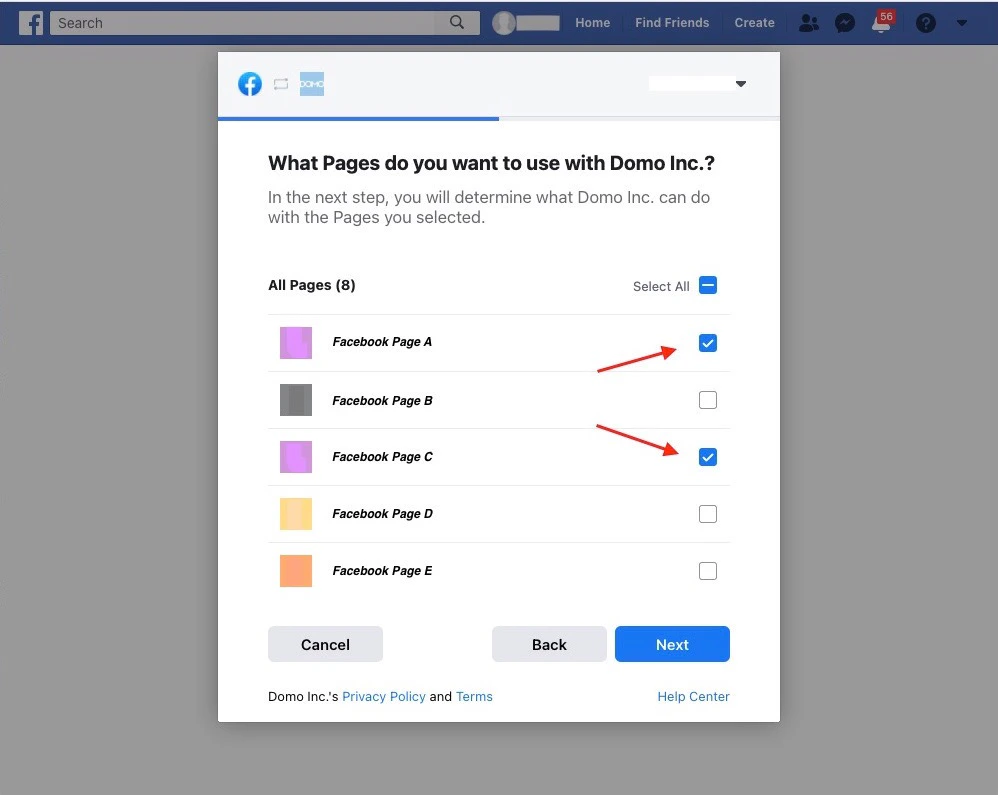Open Friend Requests icon
This screenshot has height=795, width=998.
808,23
